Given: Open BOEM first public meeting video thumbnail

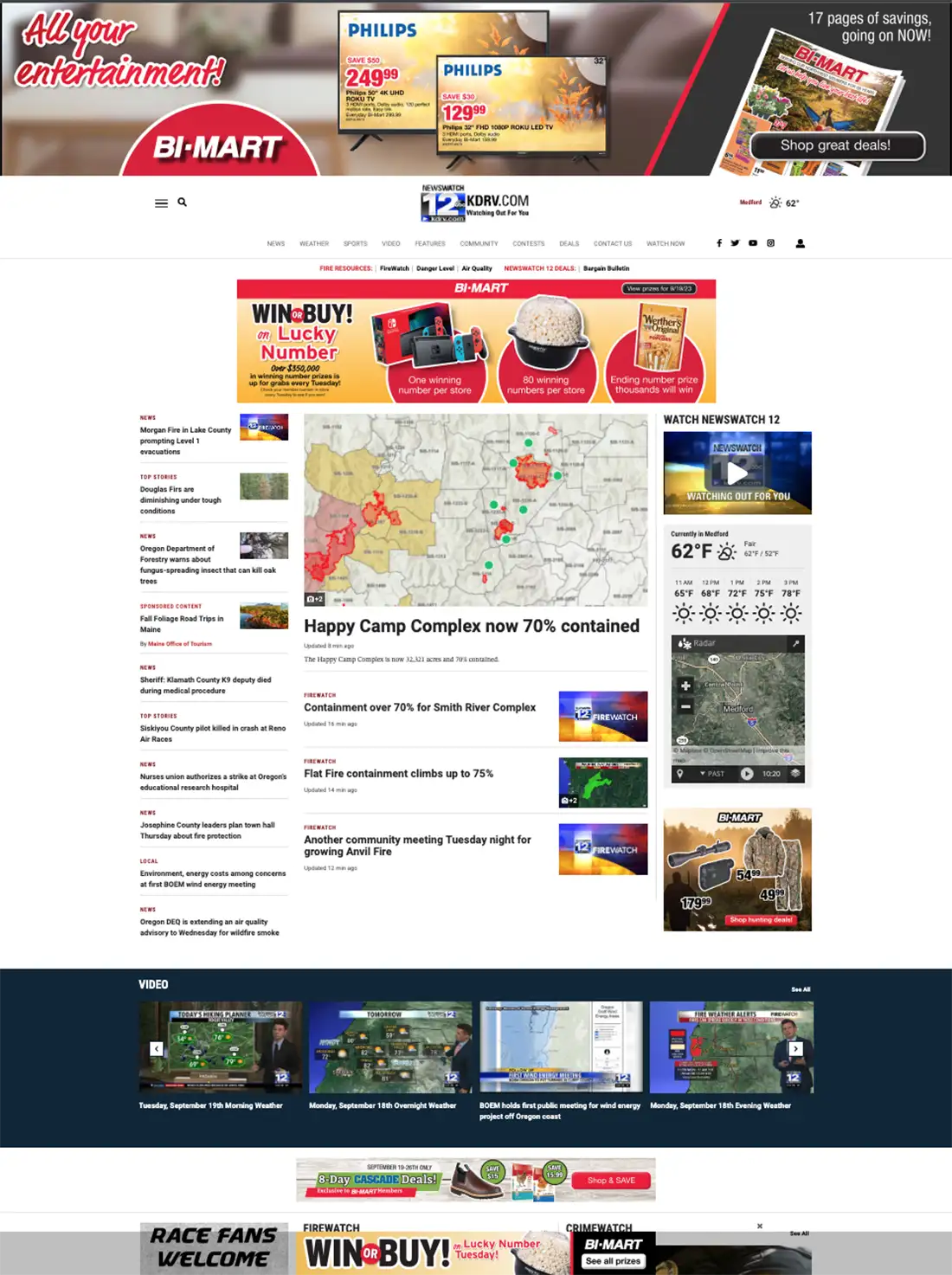Looking at the screenshot, I should click(x=561, y=1047).
